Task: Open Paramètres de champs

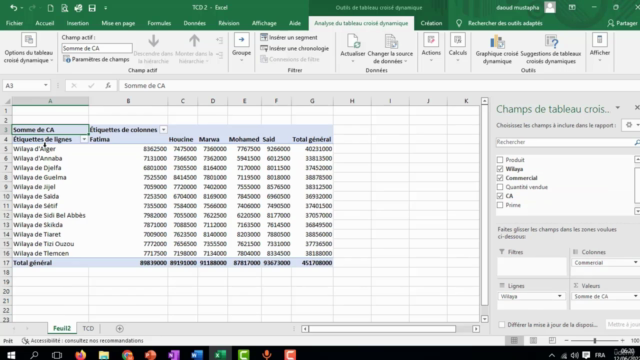Action: (x=96, y=60)
